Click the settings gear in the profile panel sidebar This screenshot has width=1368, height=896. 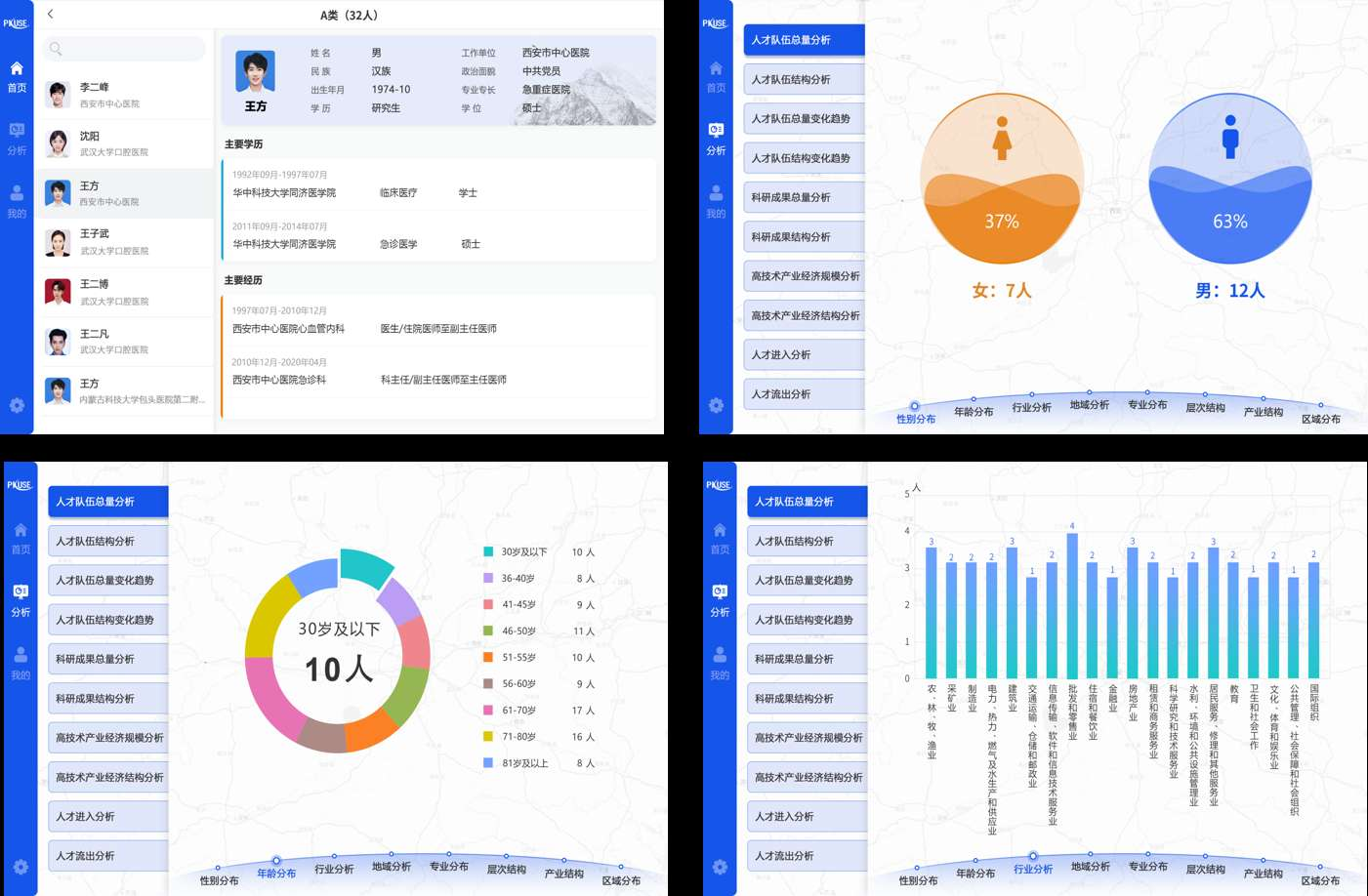point(17,405)
